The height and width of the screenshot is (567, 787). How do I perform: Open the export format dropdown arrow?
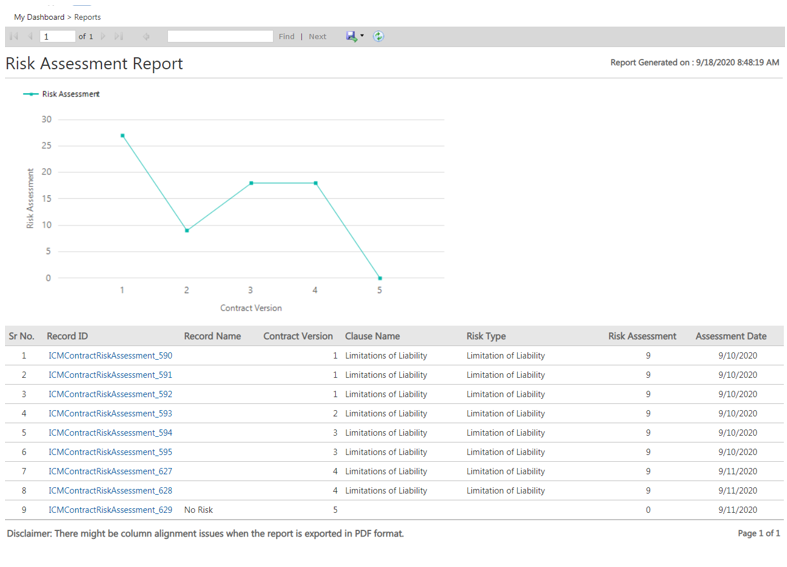(x=362, y=37)
